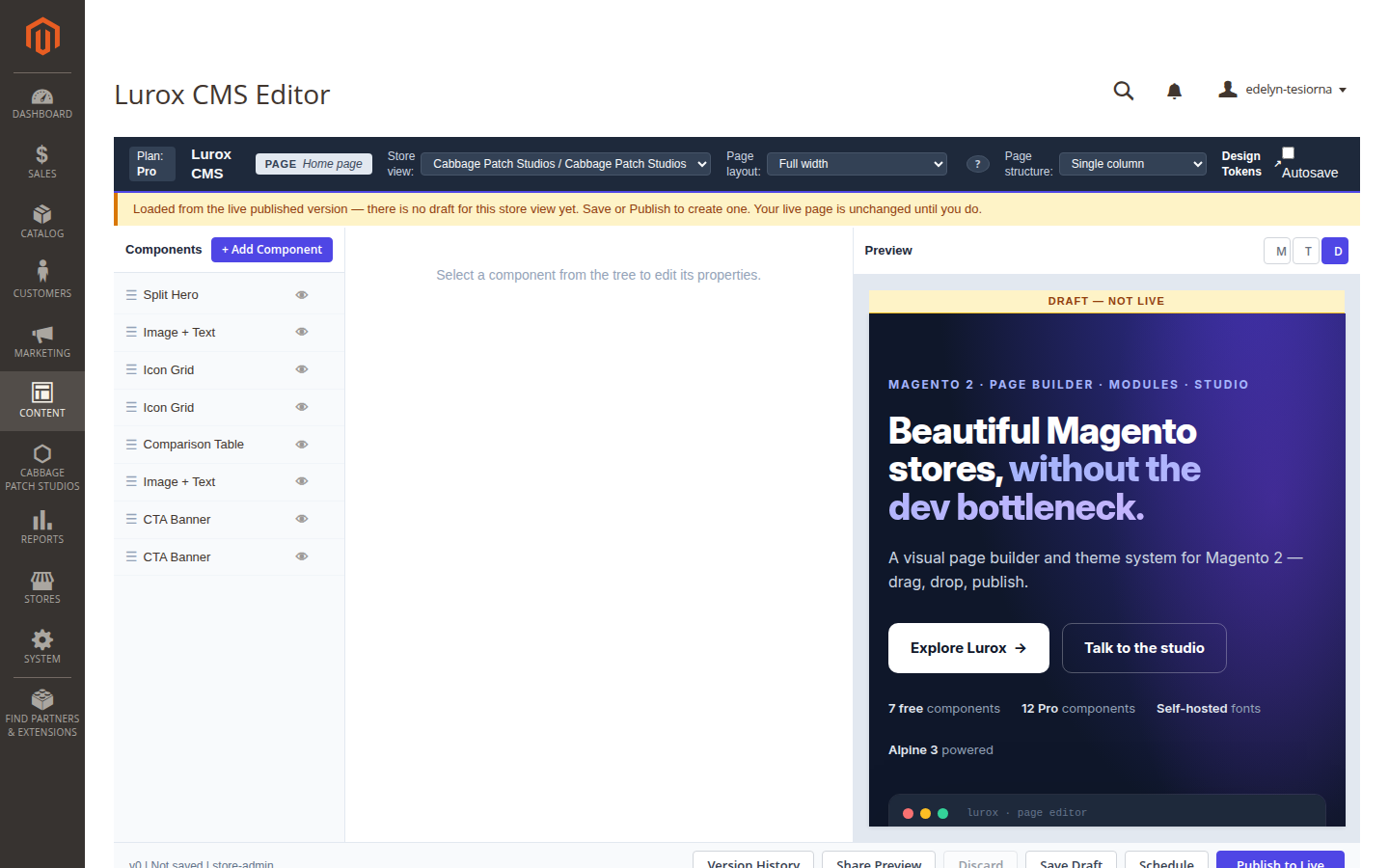1389x868 pixels.
Task: Open the Stores sidebar menu
Action: [x=42, y=587]
